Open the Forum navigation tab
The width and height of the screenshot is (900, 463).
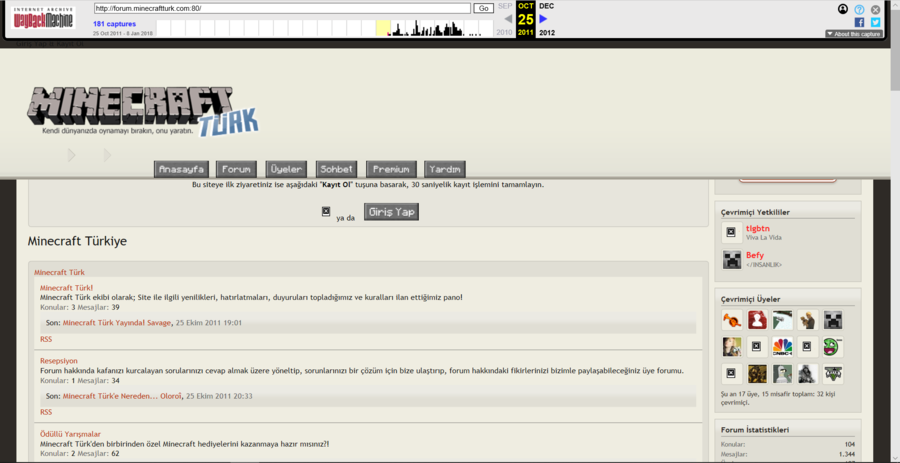(x=236, y=169)
